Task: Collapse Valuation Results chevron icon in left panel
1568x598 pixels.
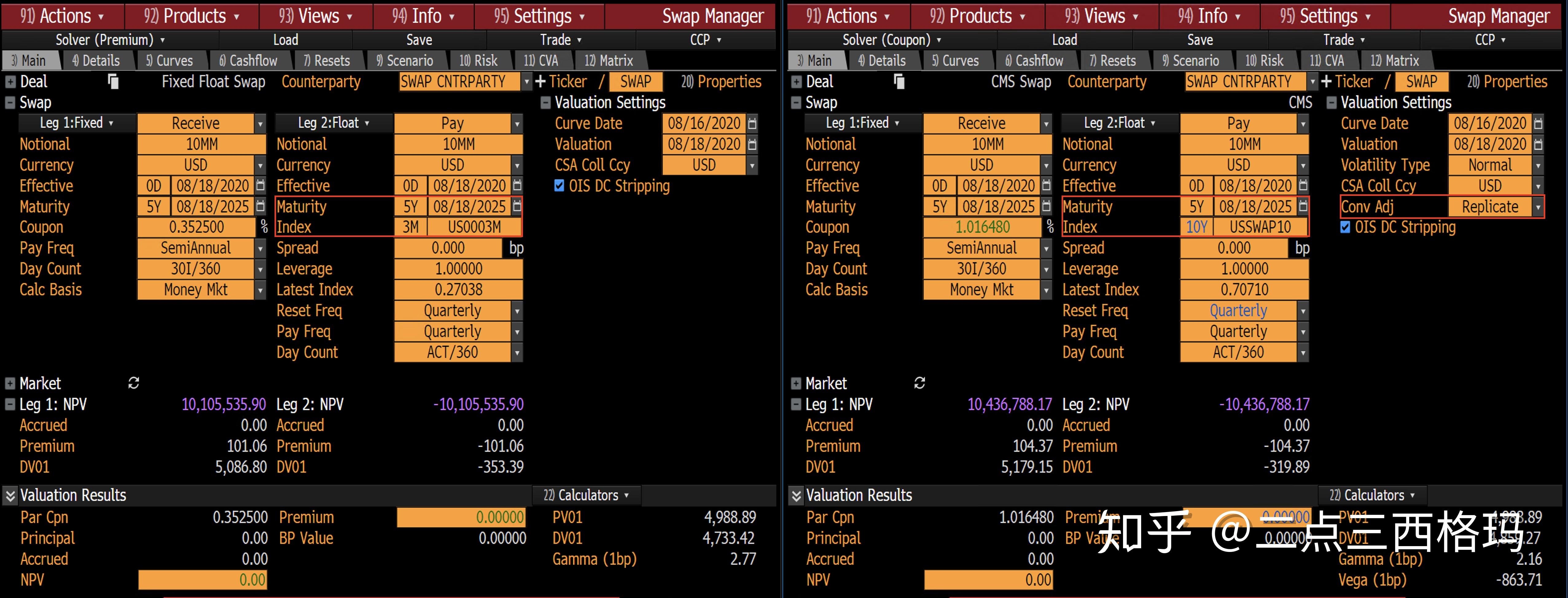Action: (x=10, y=496)
